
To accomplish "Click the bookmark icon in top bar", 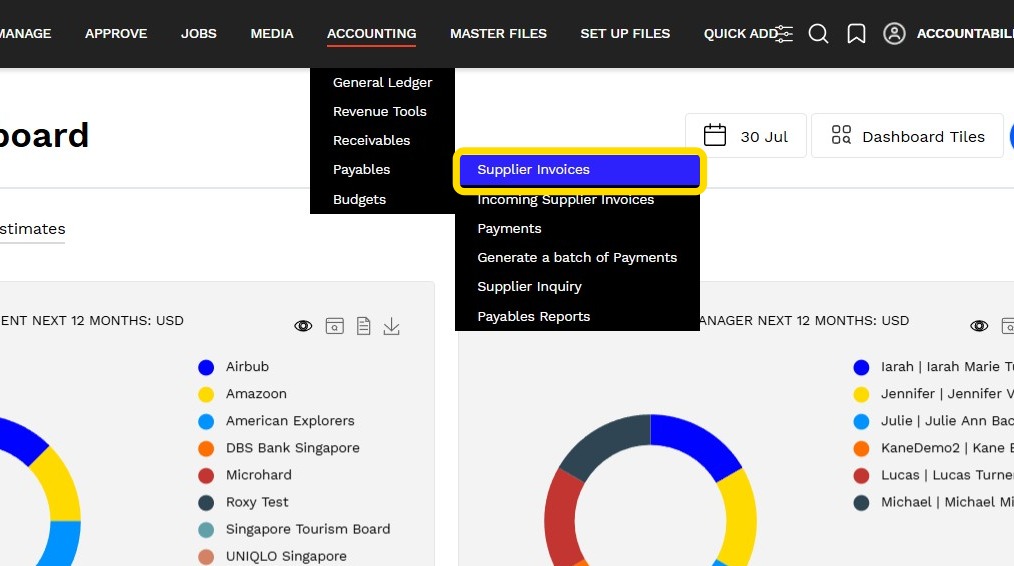I will click(x=856, y=34).
